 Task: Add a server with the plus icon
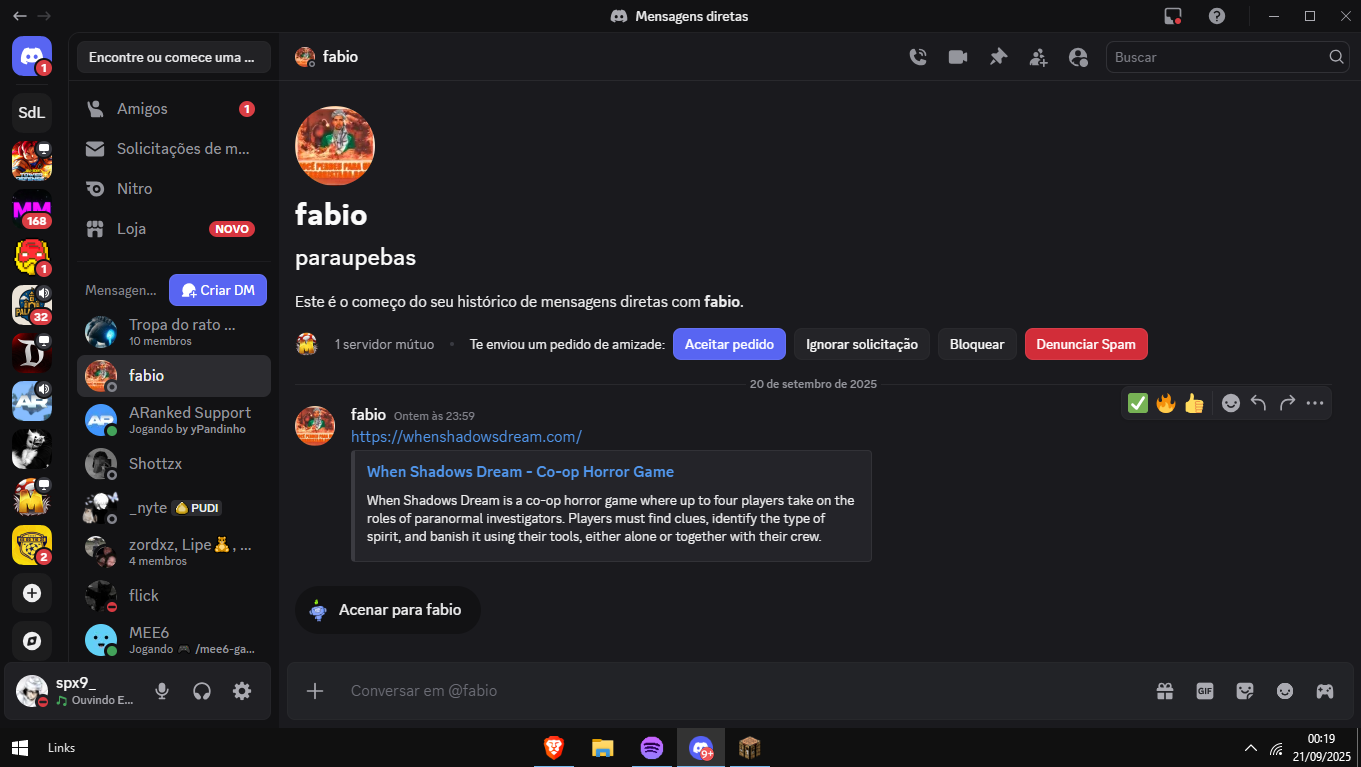pos(32,593)
